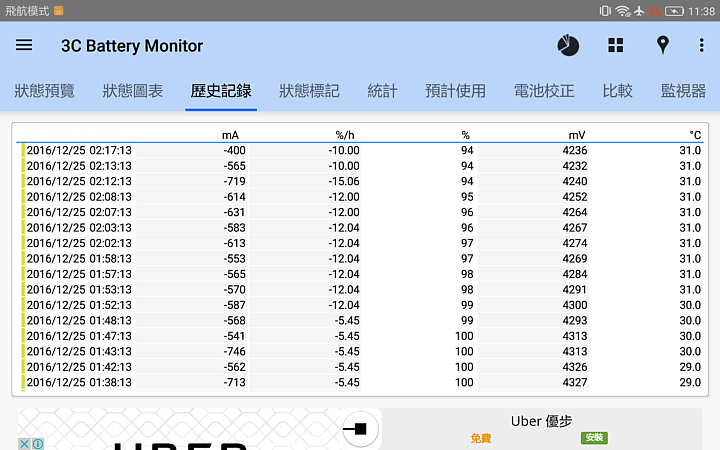The height and width of the screenshot is (450, 720).
Task: Open the hamburger navigation menu
Action: (24, 45)
